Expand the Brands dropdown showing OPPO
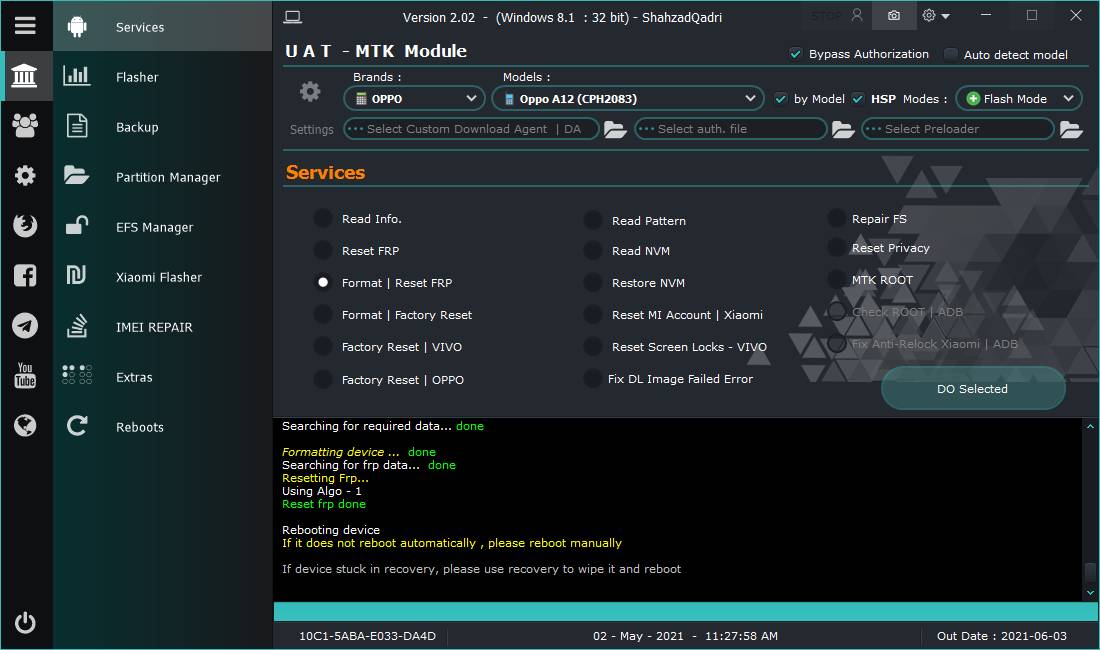Image resolution: width=1100 pixels, height=650 pixels. [x=414, y=99]
